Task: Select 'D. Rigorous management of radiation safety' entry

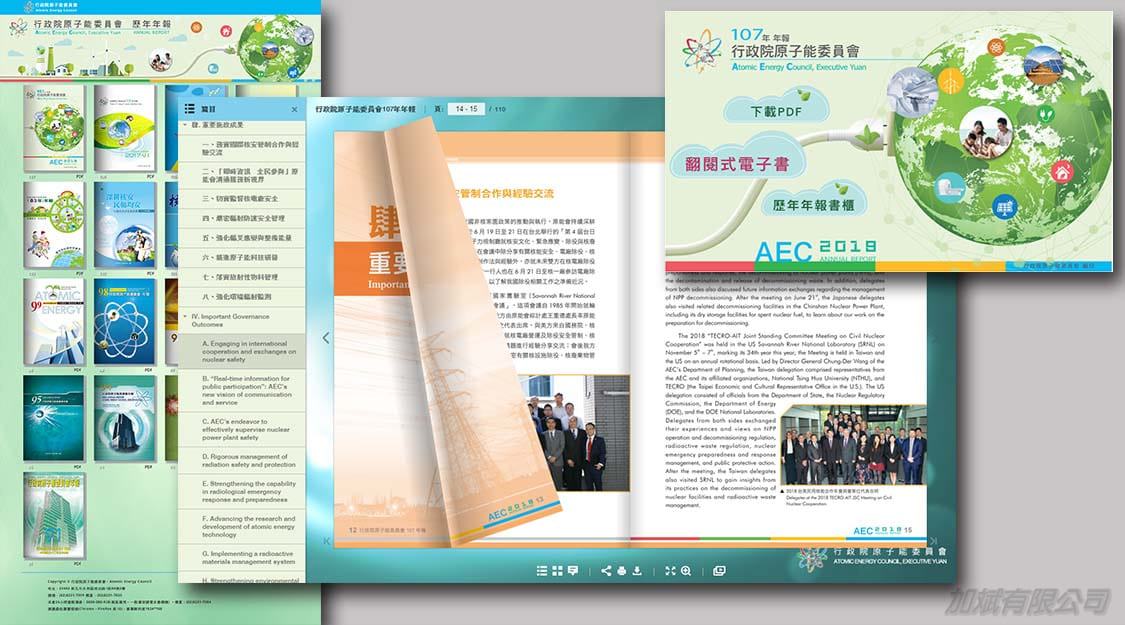Action: tap(241, 461)
